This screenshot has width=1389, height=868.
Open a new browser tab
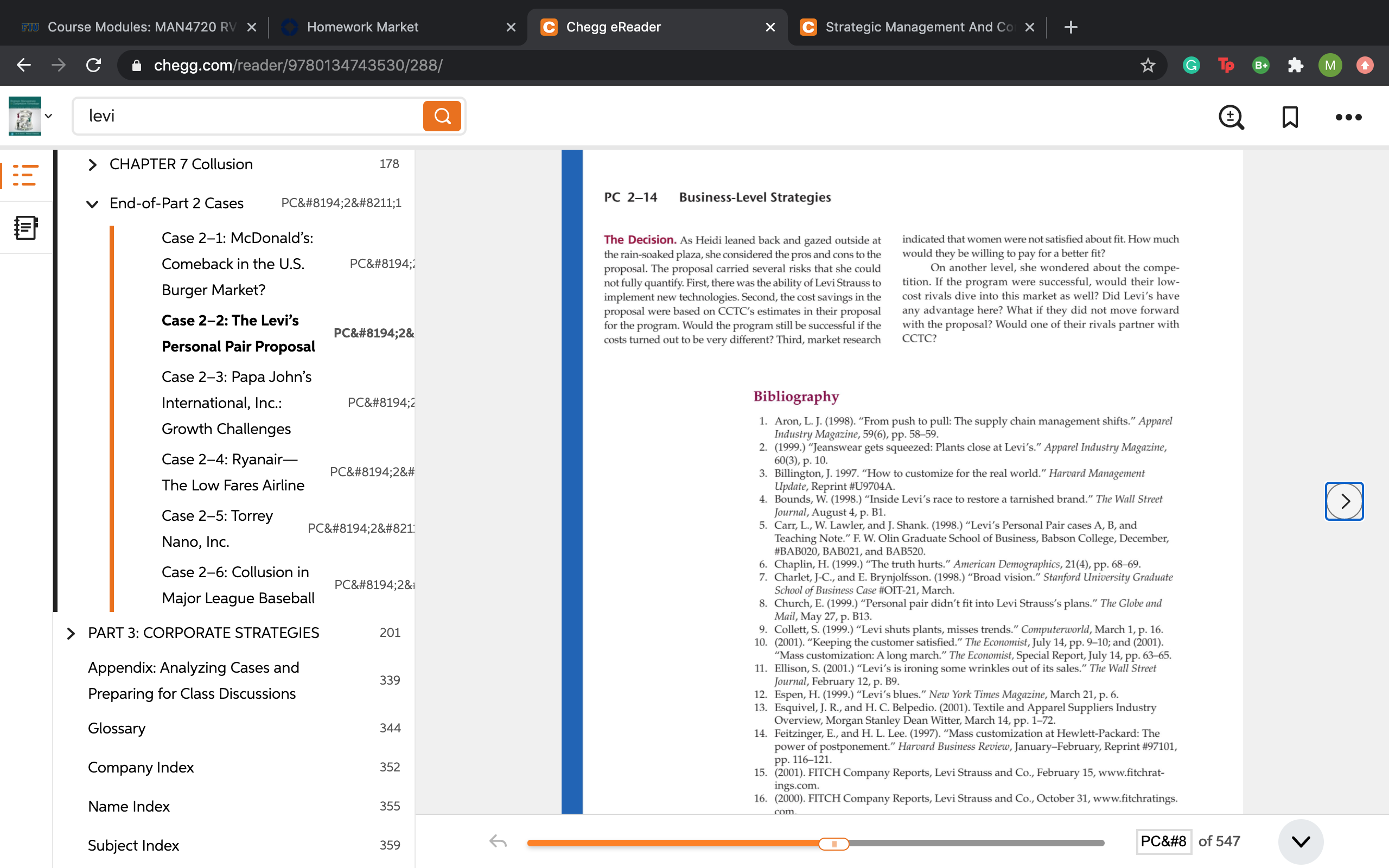[1071, 27]
